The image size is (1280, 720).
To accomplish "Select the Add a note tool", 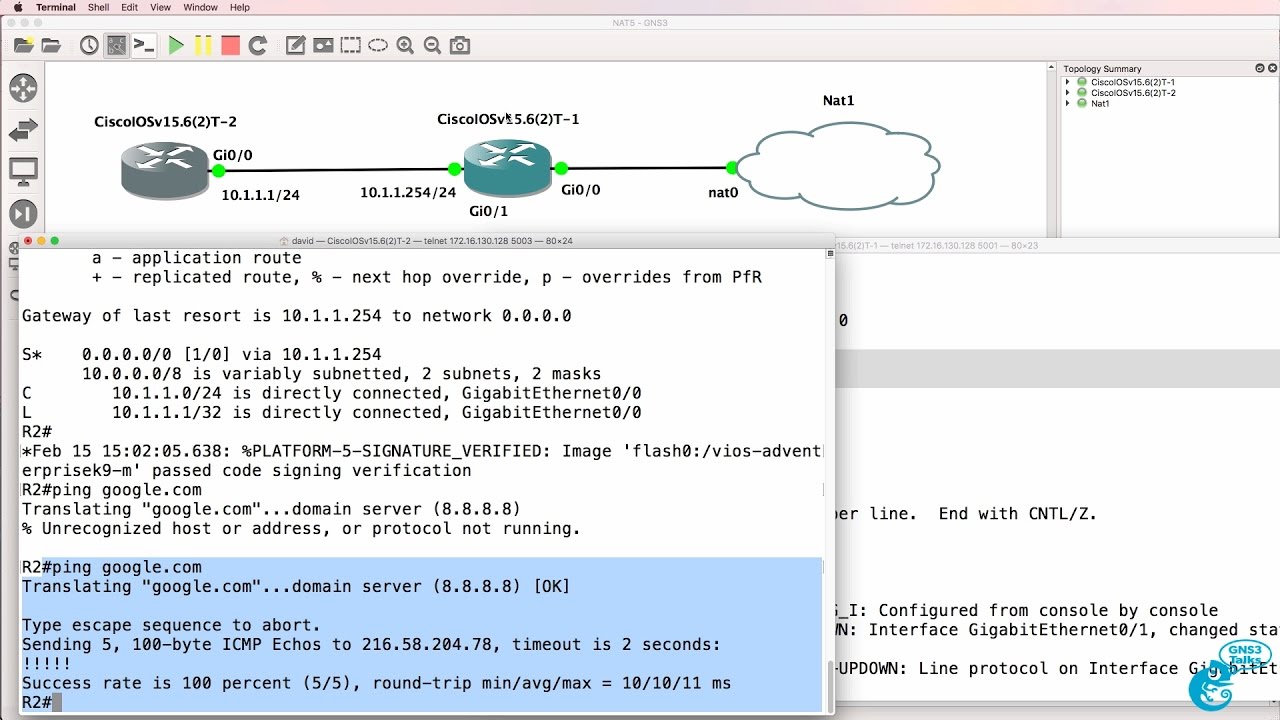I will (295, 45).
